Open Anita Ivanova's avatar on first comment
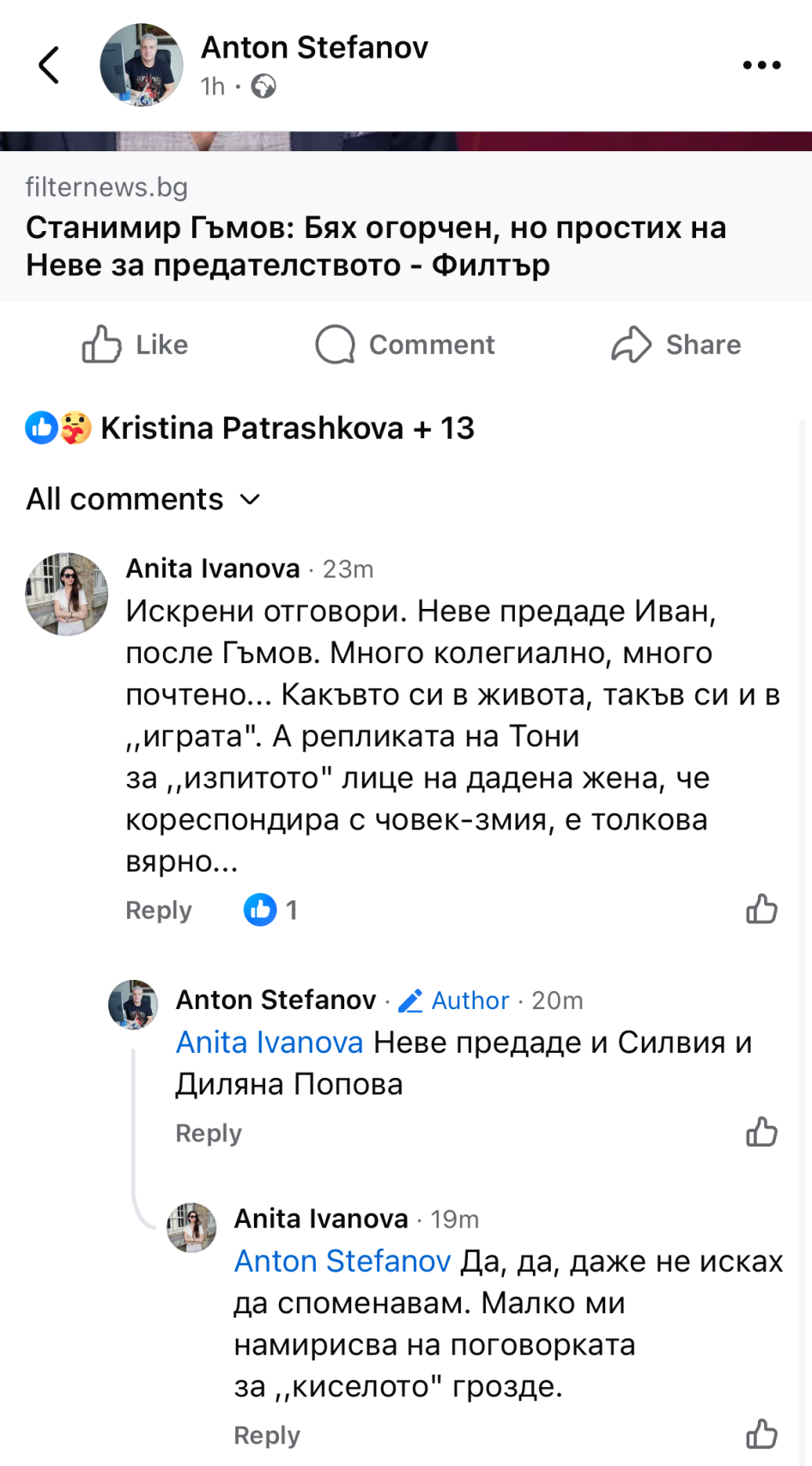Screen dimensions: 812x1466 [67, 593]
